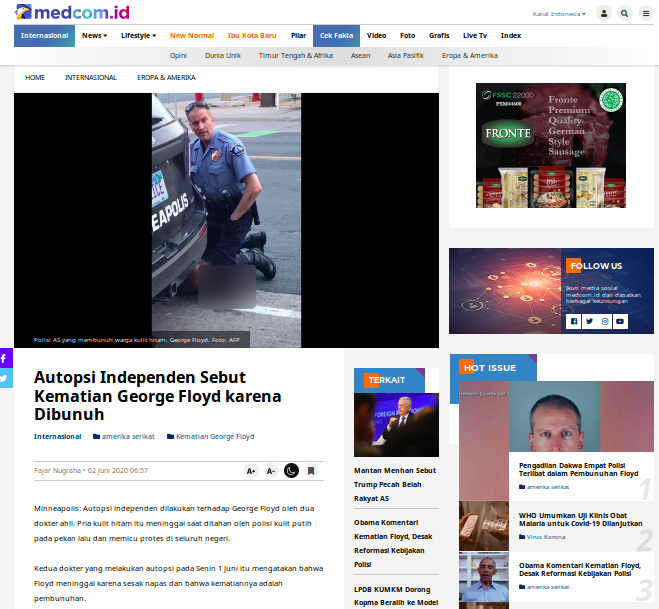Image resolution: width=659 pixels, height=609 pixels.
Task: Click the Kematian George Floyd tag link
Action: click(215, 437)
